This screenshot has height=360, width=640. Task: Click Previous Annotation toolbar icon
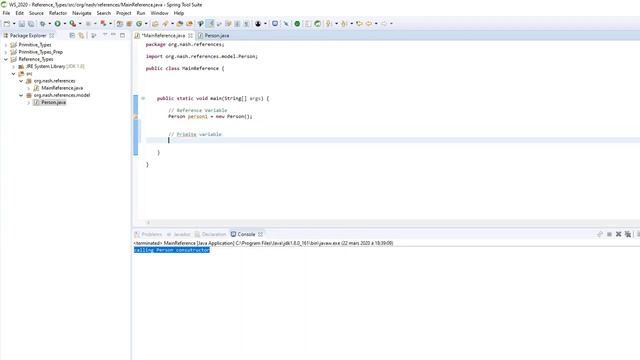coord(344,24)
